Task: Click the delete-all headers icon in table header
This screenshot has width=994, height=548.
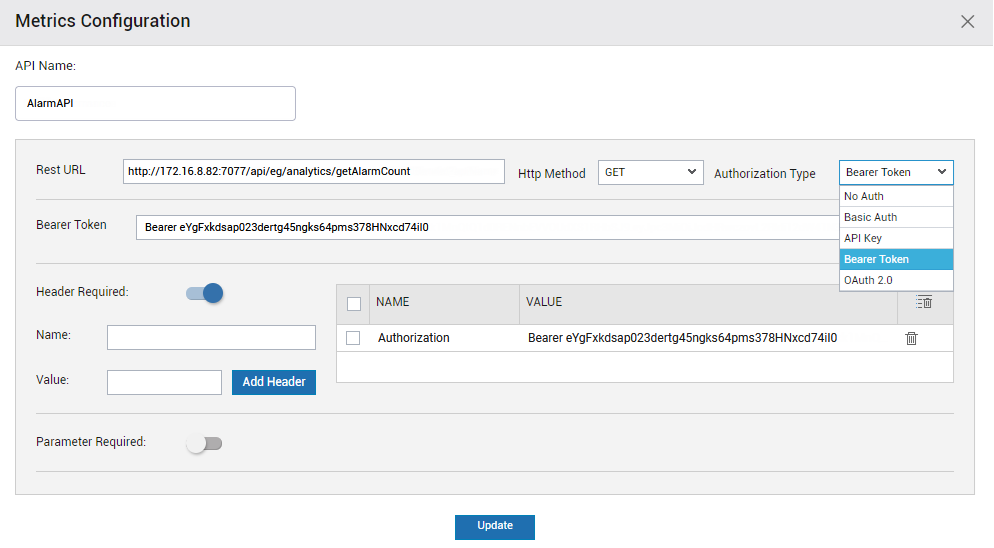Action: (924, 302)
